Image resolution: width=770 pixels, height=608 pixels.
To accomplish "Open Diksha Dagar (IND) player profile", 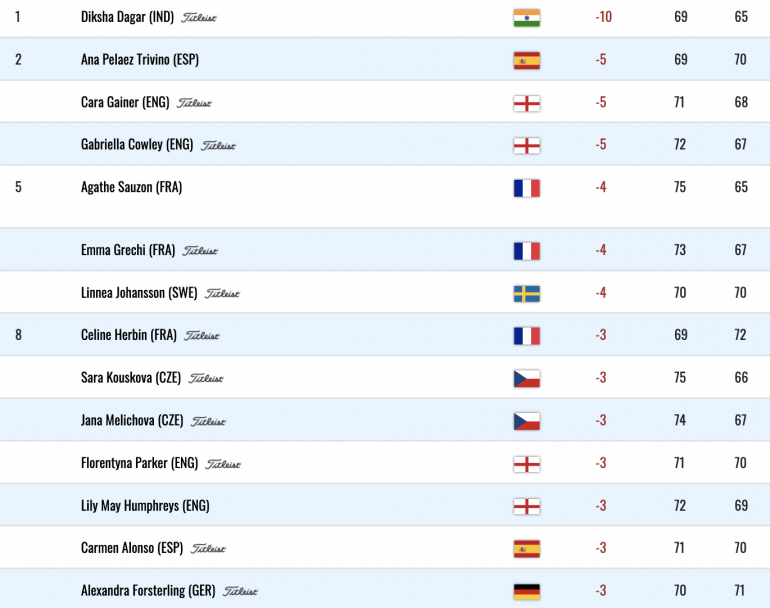I will pyautogui.click(x=127, y=17).
